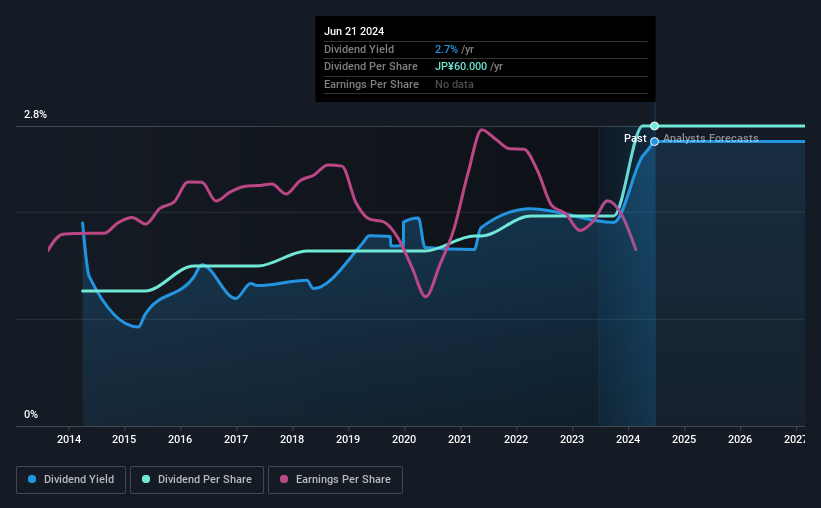Select the 2026 label on the x-axis
This screenshot has width=821, height=508.
click(740, 439)
